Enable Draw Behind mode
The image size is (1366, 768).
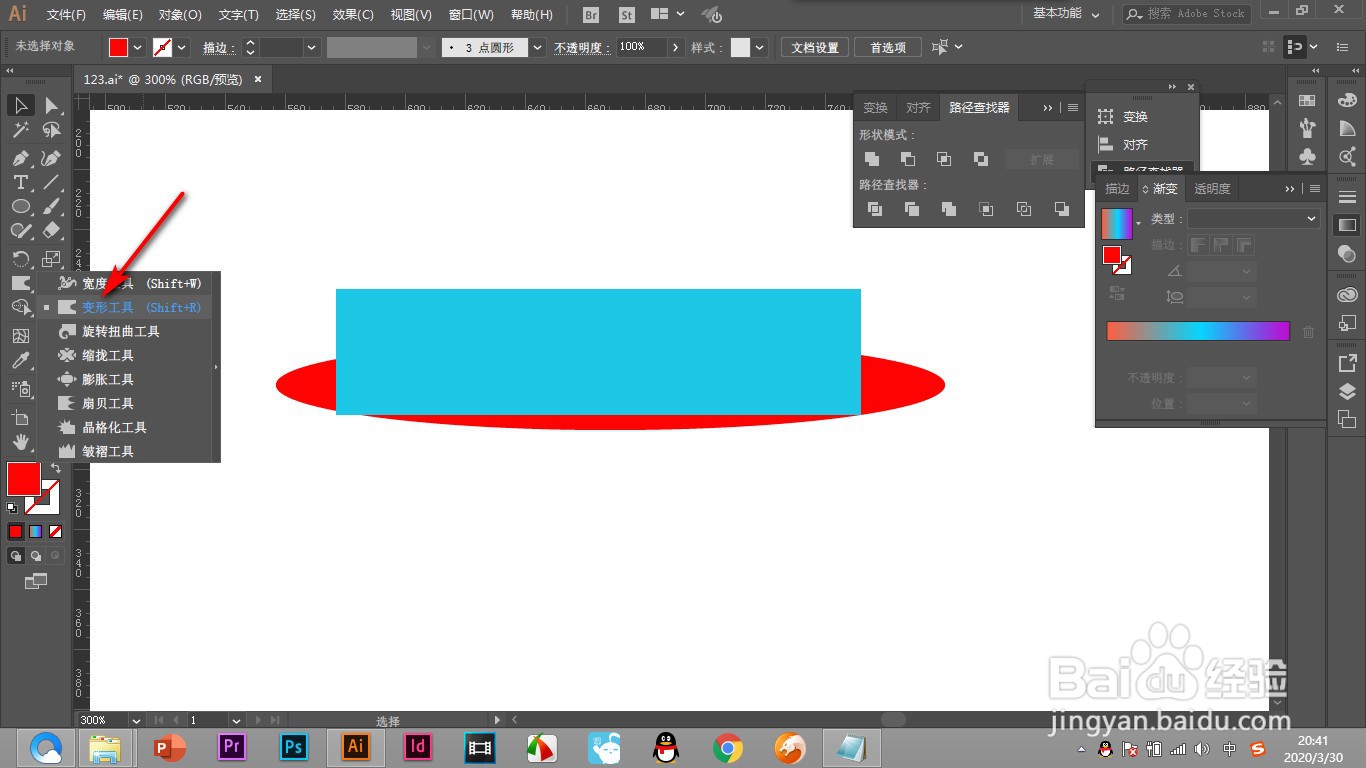36,556
